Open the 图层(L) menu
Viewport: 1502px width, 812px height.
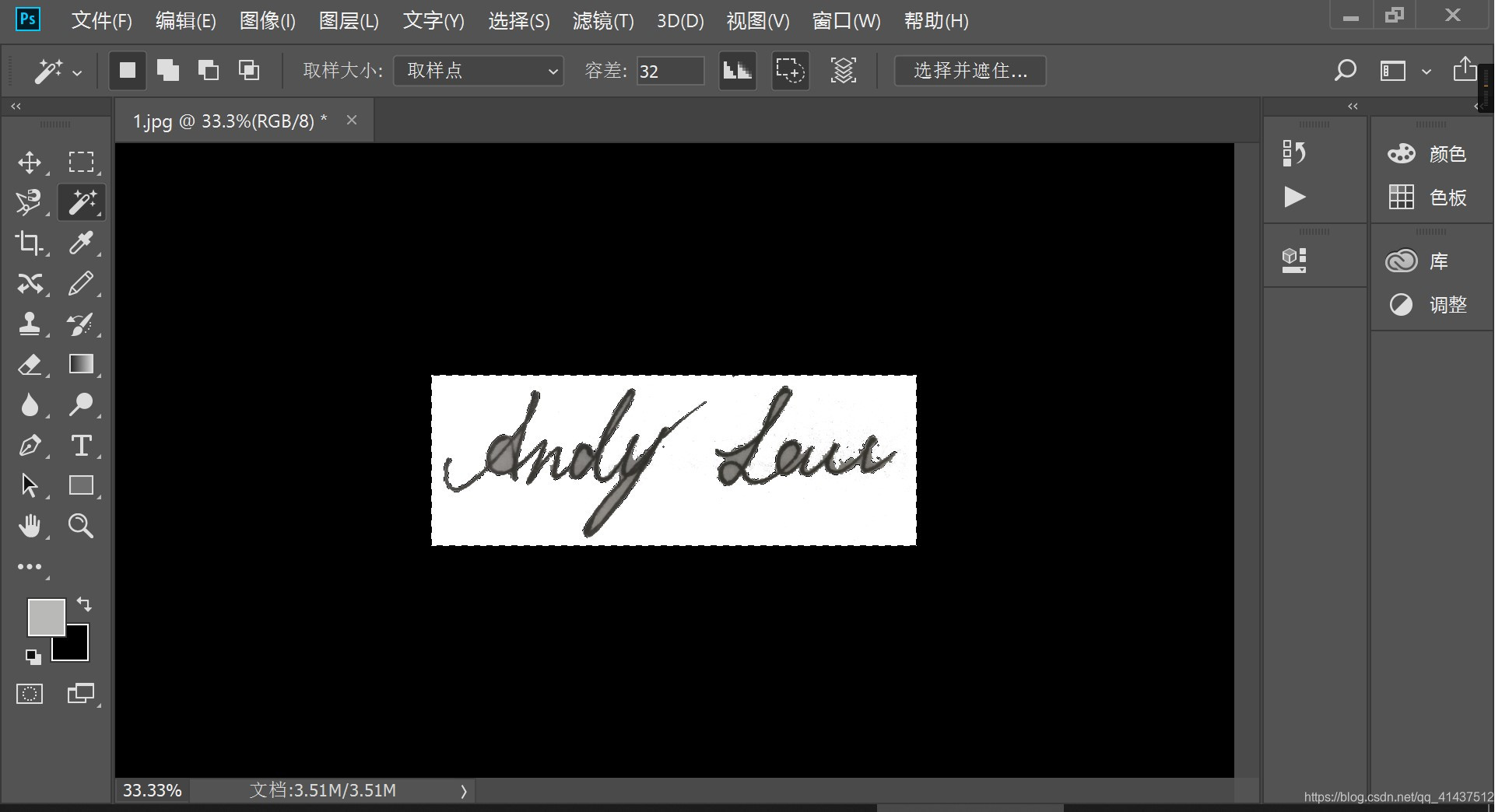click(349, 21)
